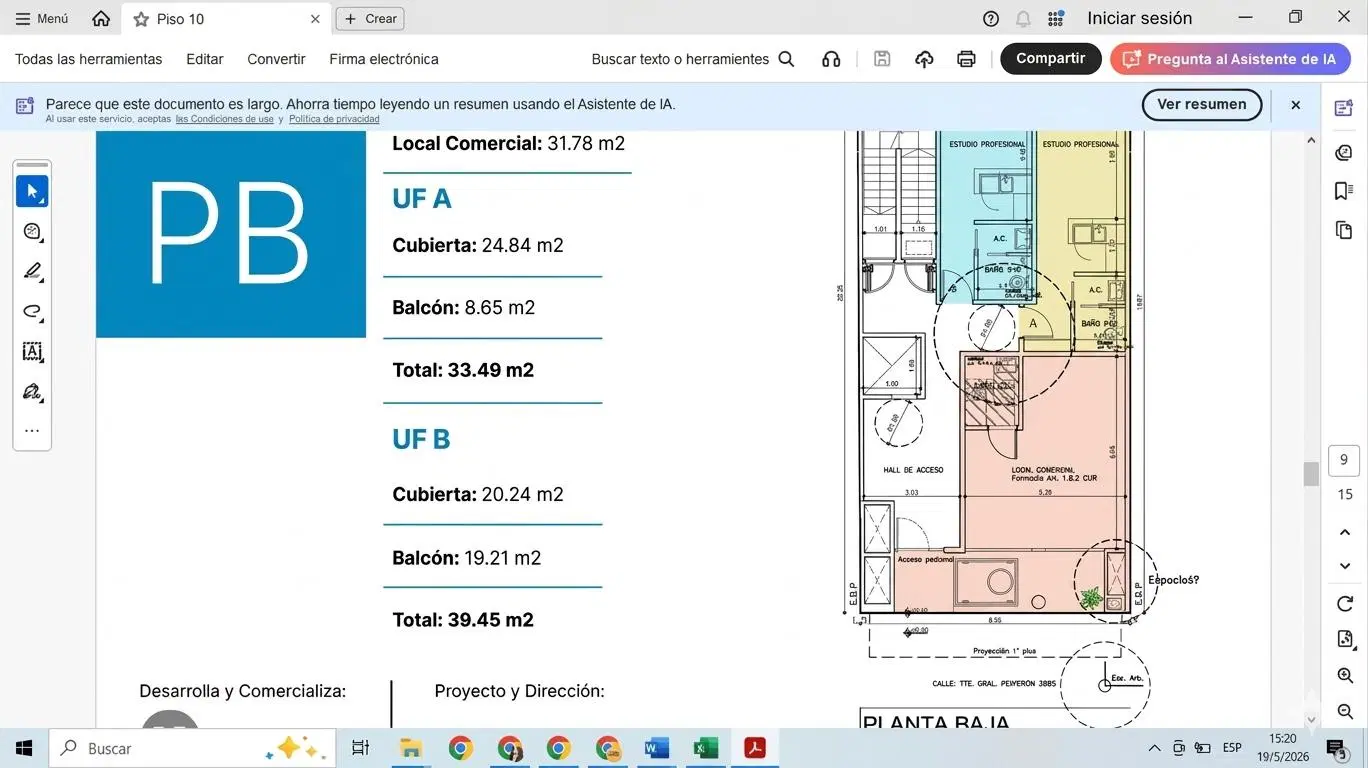Show hidden tray icons chevron
This screenshot has height=768, width=1368.
1154,748
